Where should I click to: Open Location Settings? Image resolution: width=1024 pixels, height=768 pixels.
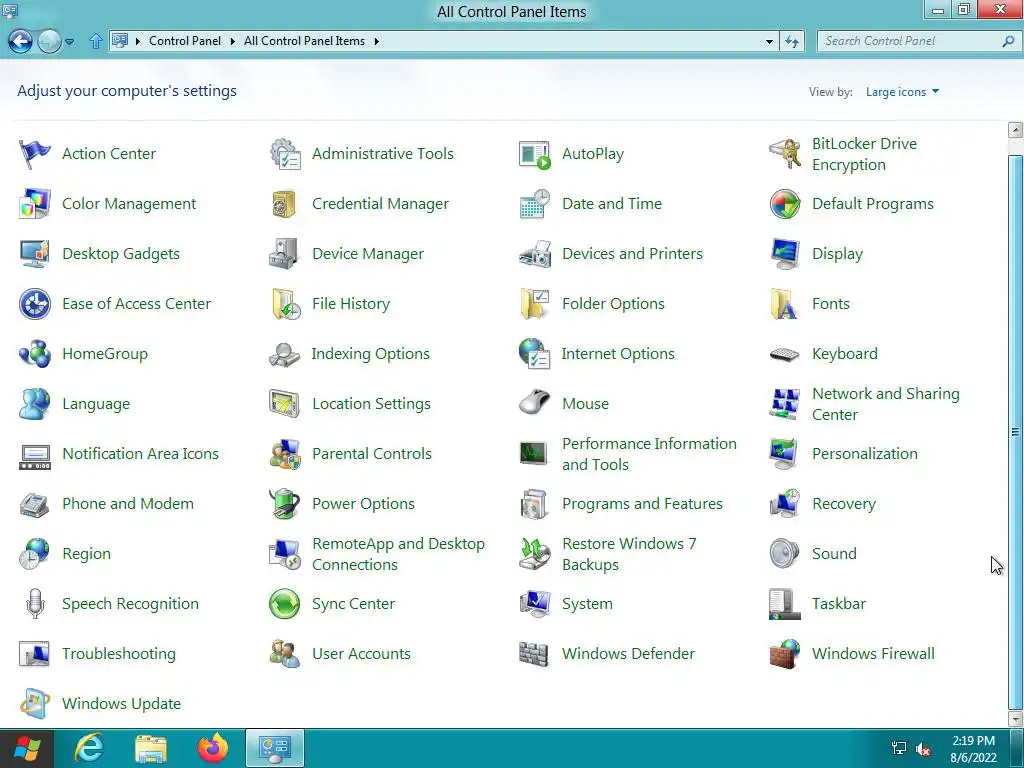pos(371,404)
